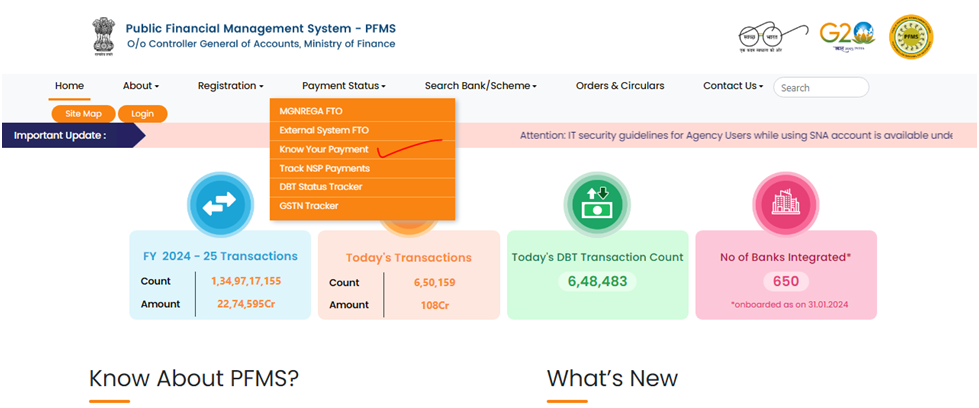
Task: Select MGNREGA FTO from the menu
Action: click(x=362, y=111)
